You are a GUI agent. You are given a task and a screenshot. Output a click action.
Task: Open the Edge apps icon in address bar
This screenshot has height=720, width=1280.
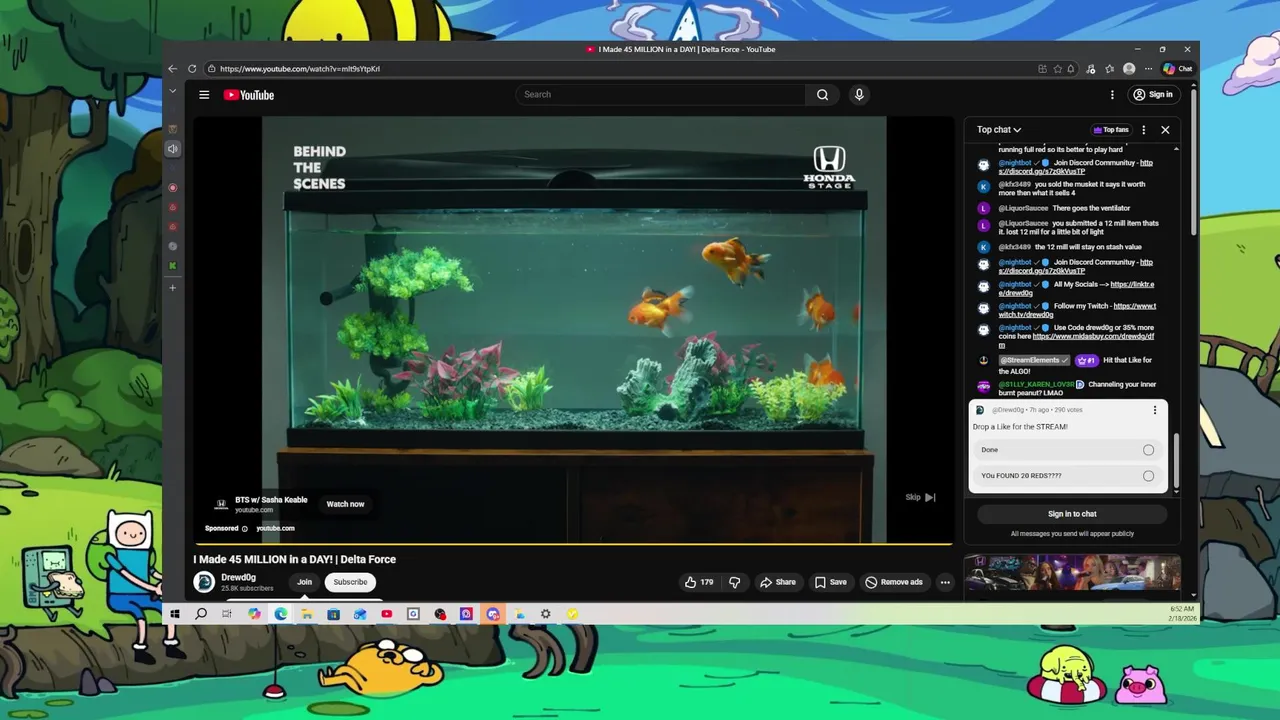pos(1042,69)
